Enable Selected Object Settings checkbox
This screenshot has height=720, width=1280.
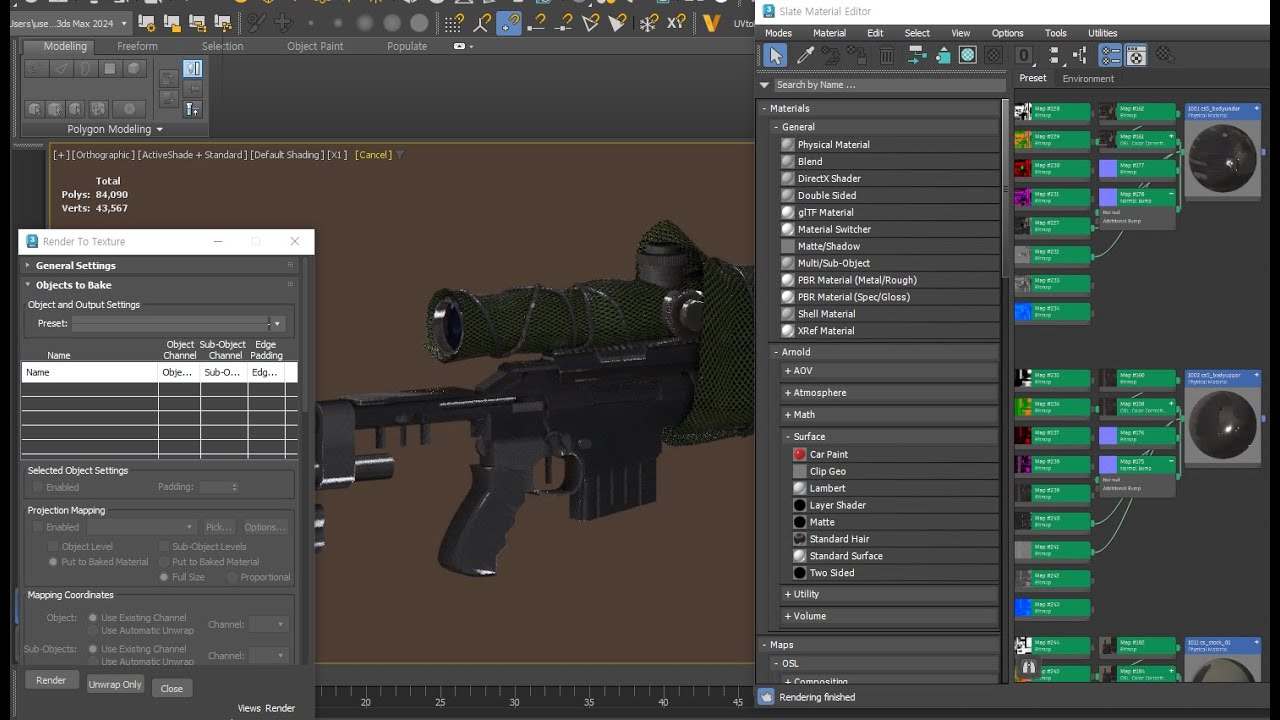[x=39, y=487]
